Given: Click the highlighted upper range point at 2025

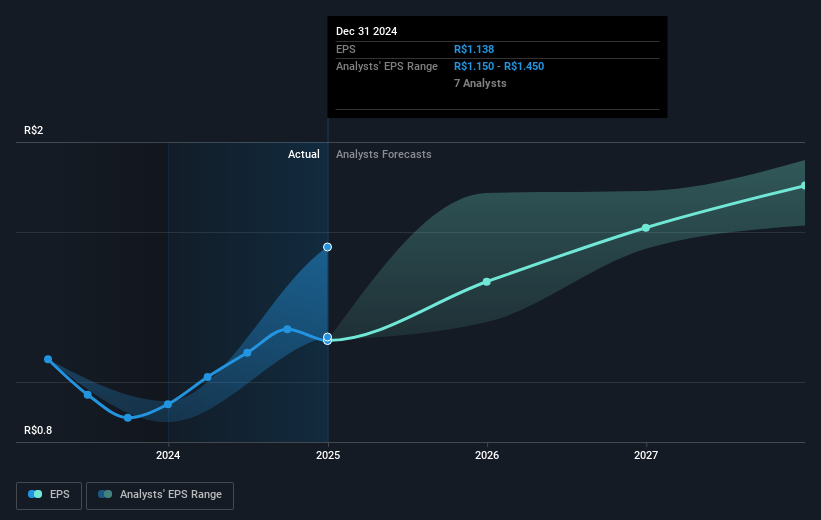Looking at the screenshot, I should tap(327, 247).
